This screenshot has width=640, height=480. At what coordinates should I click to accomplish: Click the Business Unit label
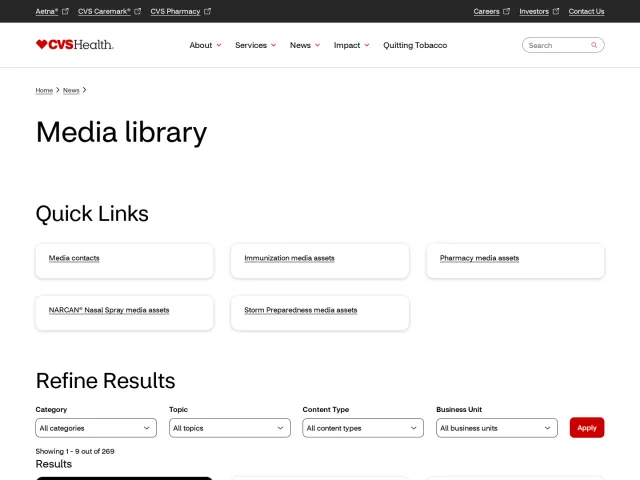(459, 409)
